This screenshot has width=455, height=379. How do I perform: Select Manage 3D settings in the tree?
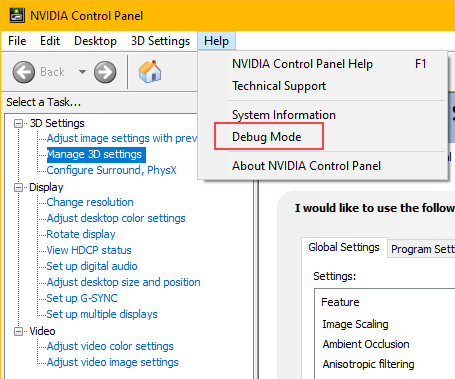pos(96,155)
